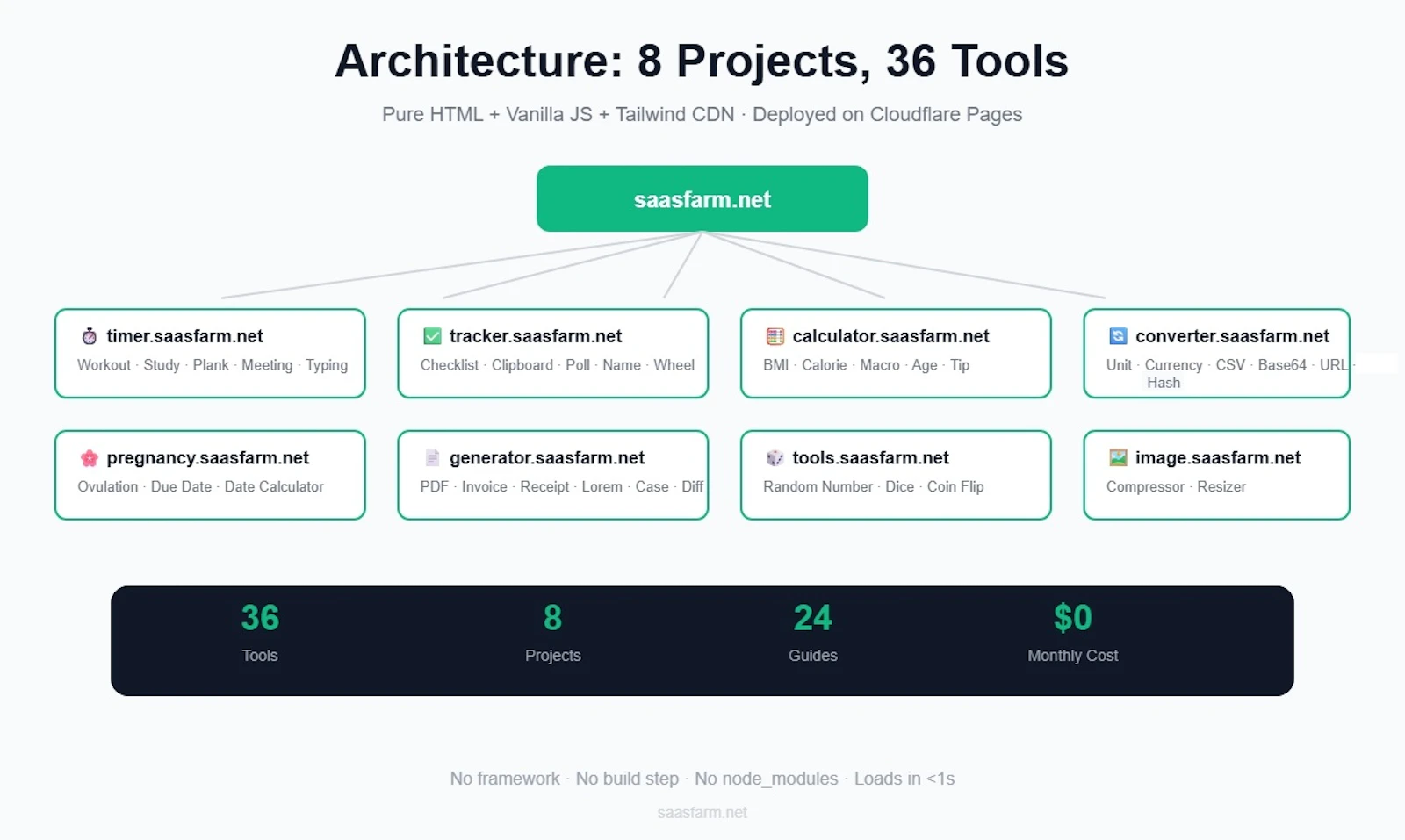Click the 'Invoice' text in the generator card
Viewport: 1405px width, 840px height.
(485, 487)
